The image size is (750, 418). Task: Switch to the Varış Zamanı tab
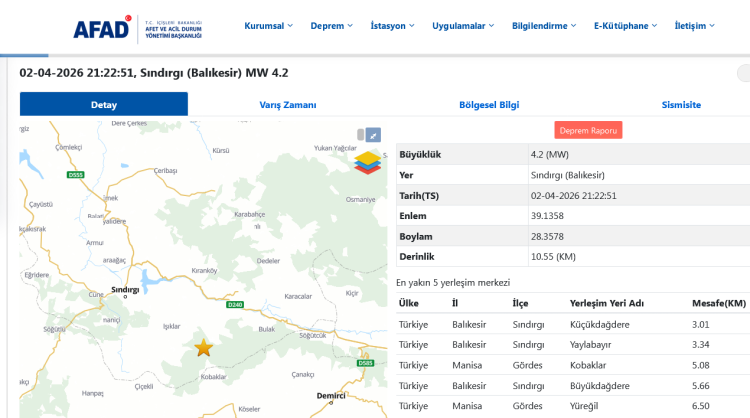click(288, 104)
